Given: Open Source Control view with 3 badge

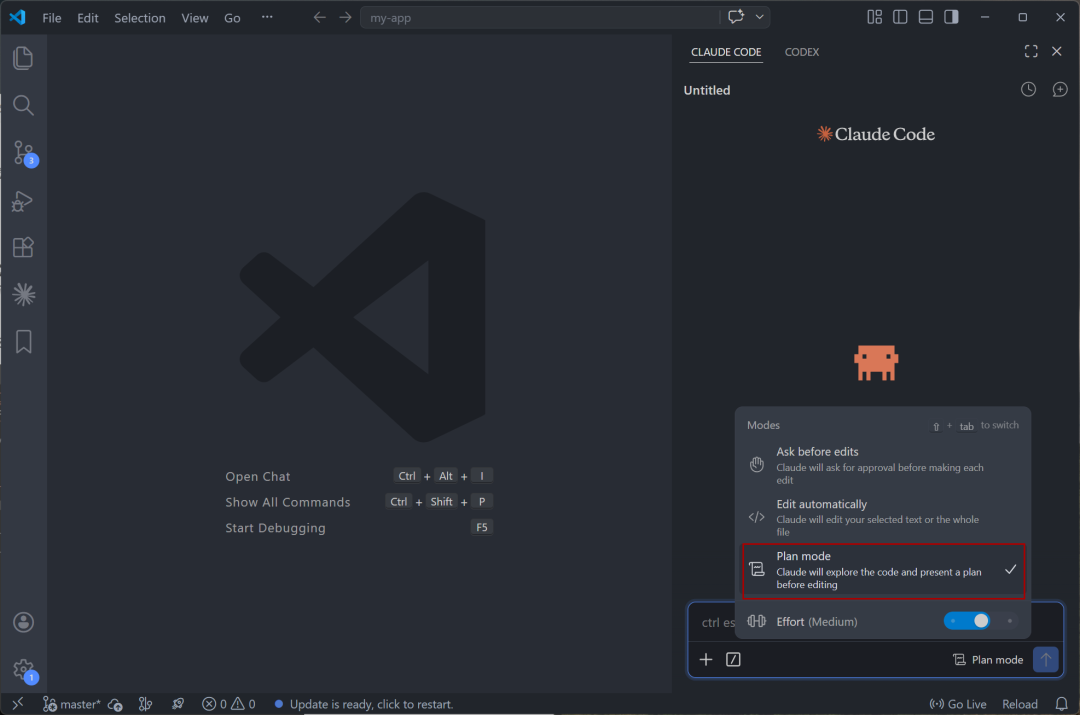Looking at the screenshot, I should tap(23, 153).
